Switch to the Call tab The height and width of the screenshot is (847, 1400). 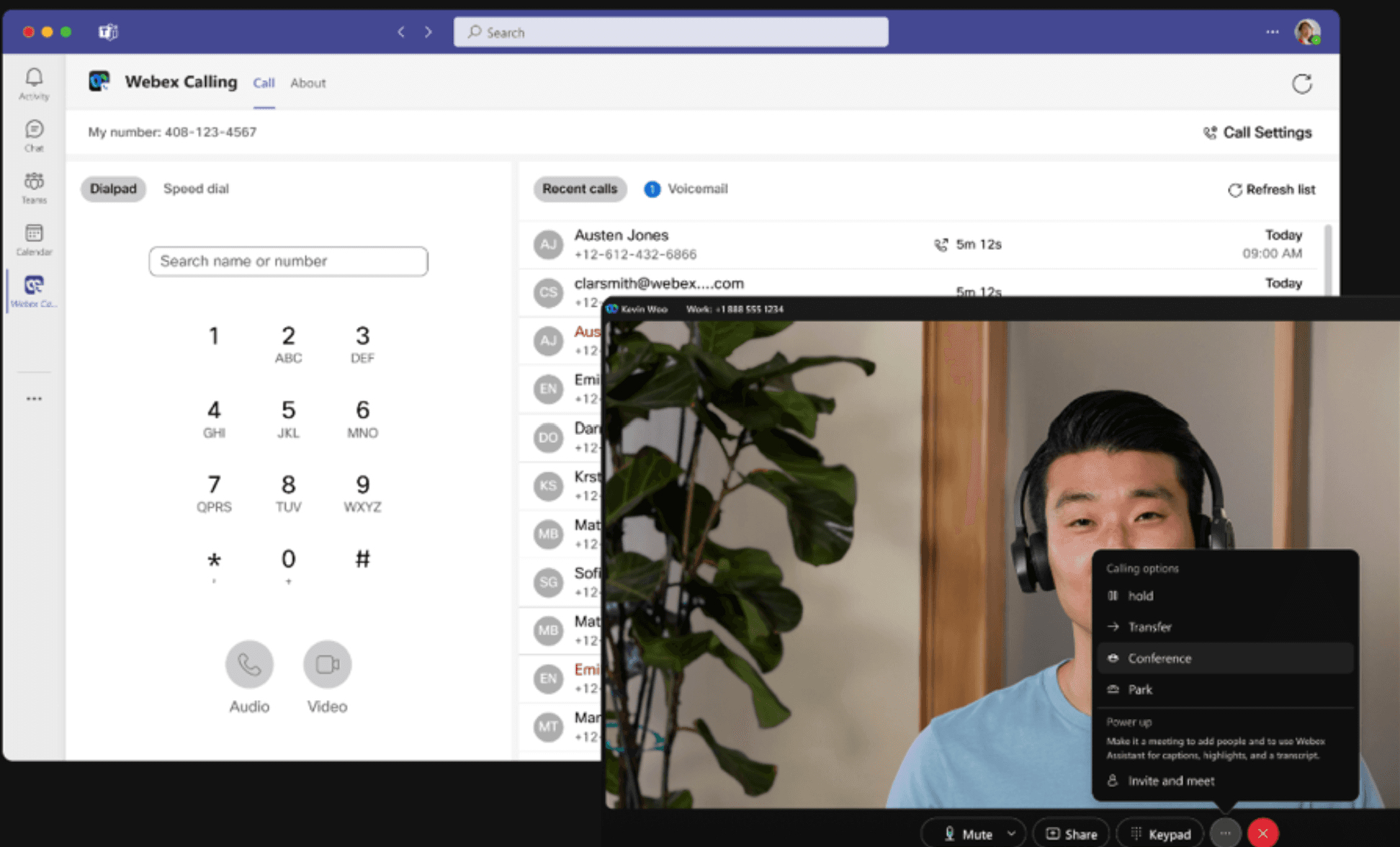[264, 83]
